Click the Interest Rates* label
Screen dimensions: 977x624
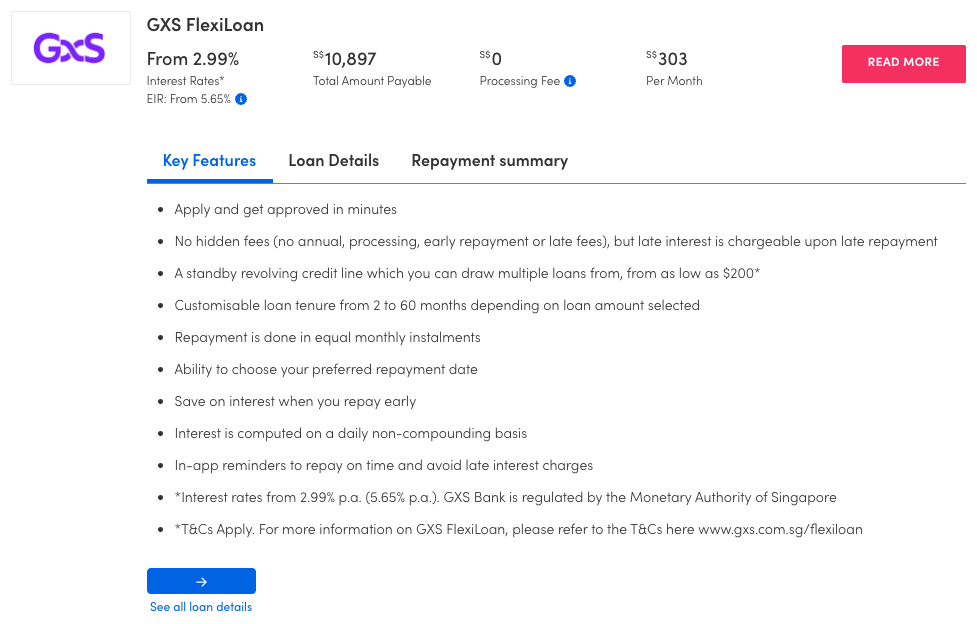tap(185, 81)
